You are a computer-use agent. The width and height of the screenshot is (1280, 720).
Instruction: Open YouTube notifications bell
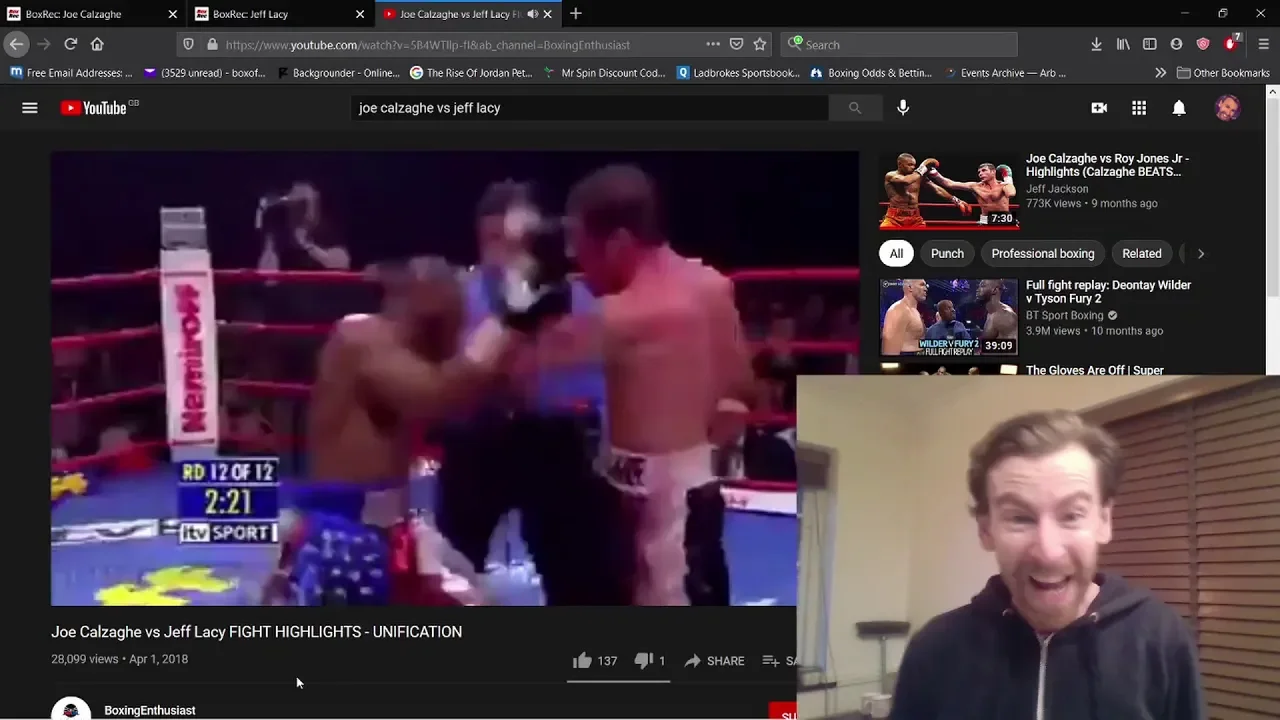1179,108
